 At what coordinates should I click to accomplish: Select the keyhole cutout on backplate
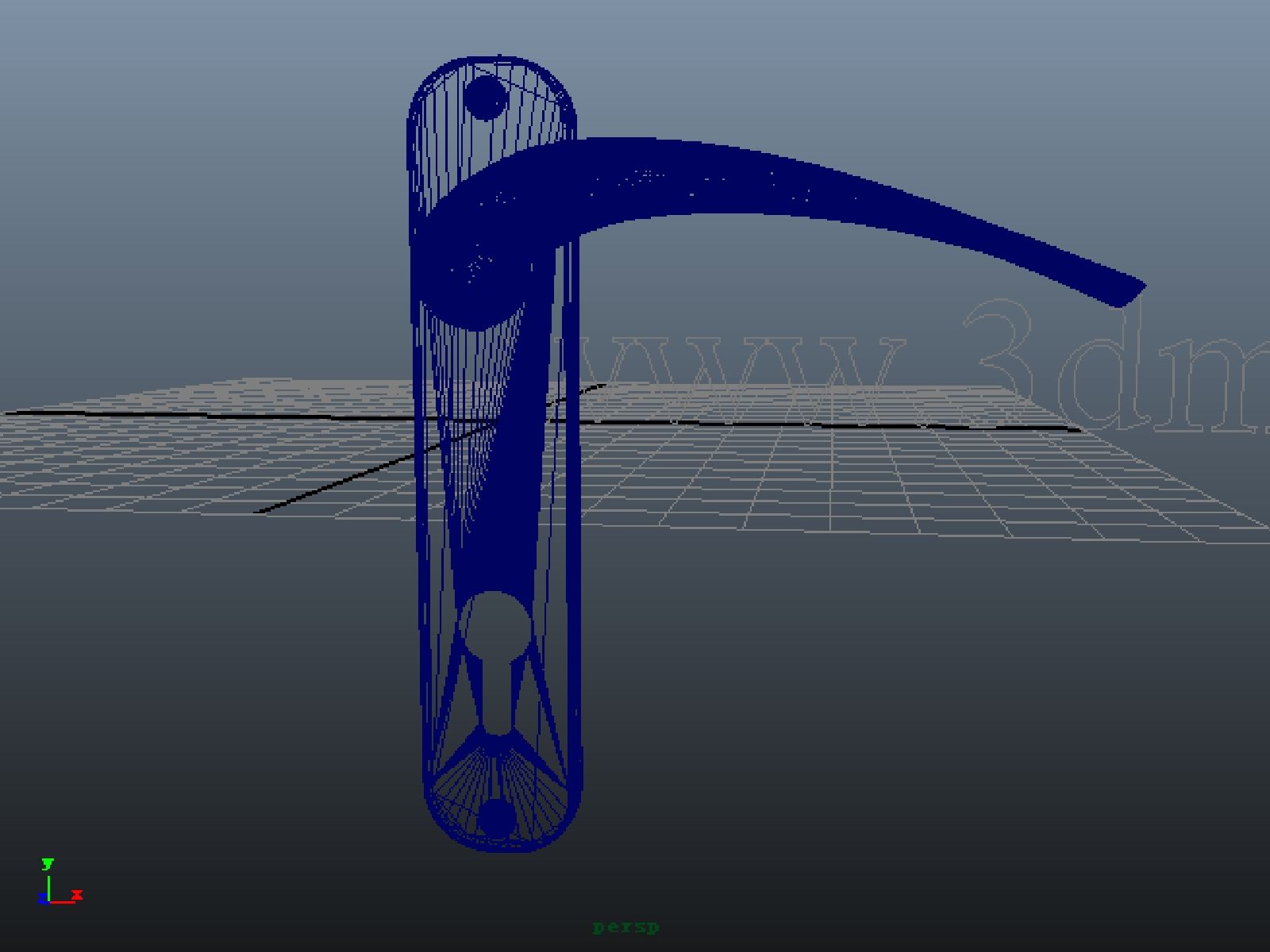[x=497, y=663]
